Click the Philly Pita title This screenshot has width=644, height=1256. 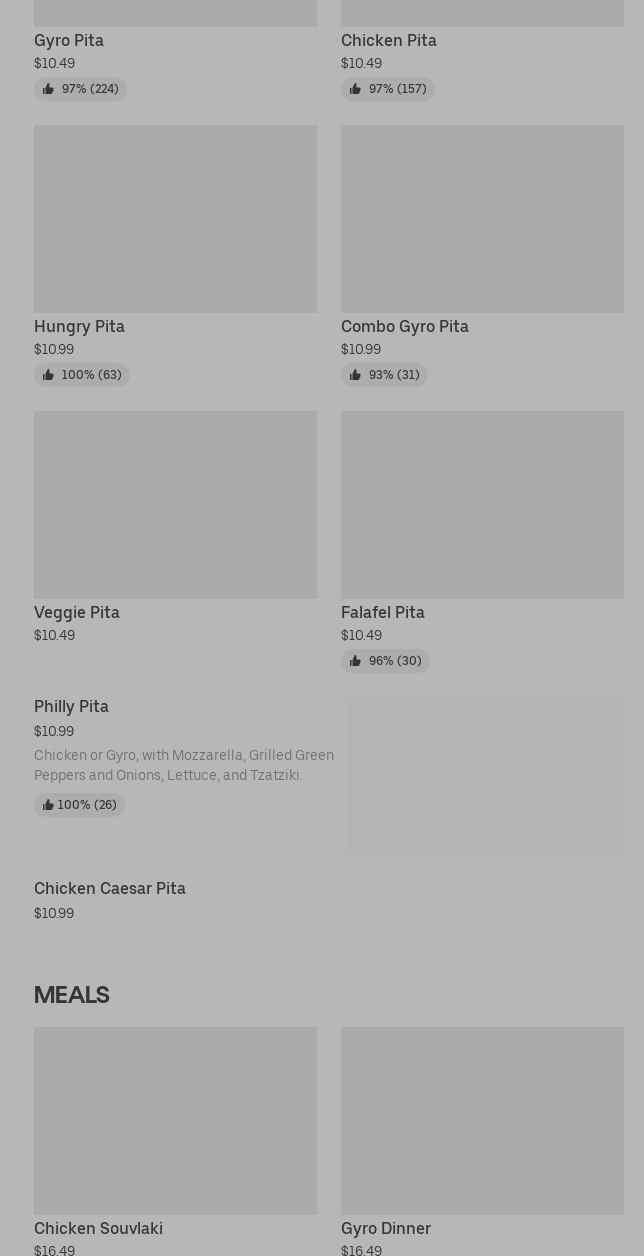point(71,706)
